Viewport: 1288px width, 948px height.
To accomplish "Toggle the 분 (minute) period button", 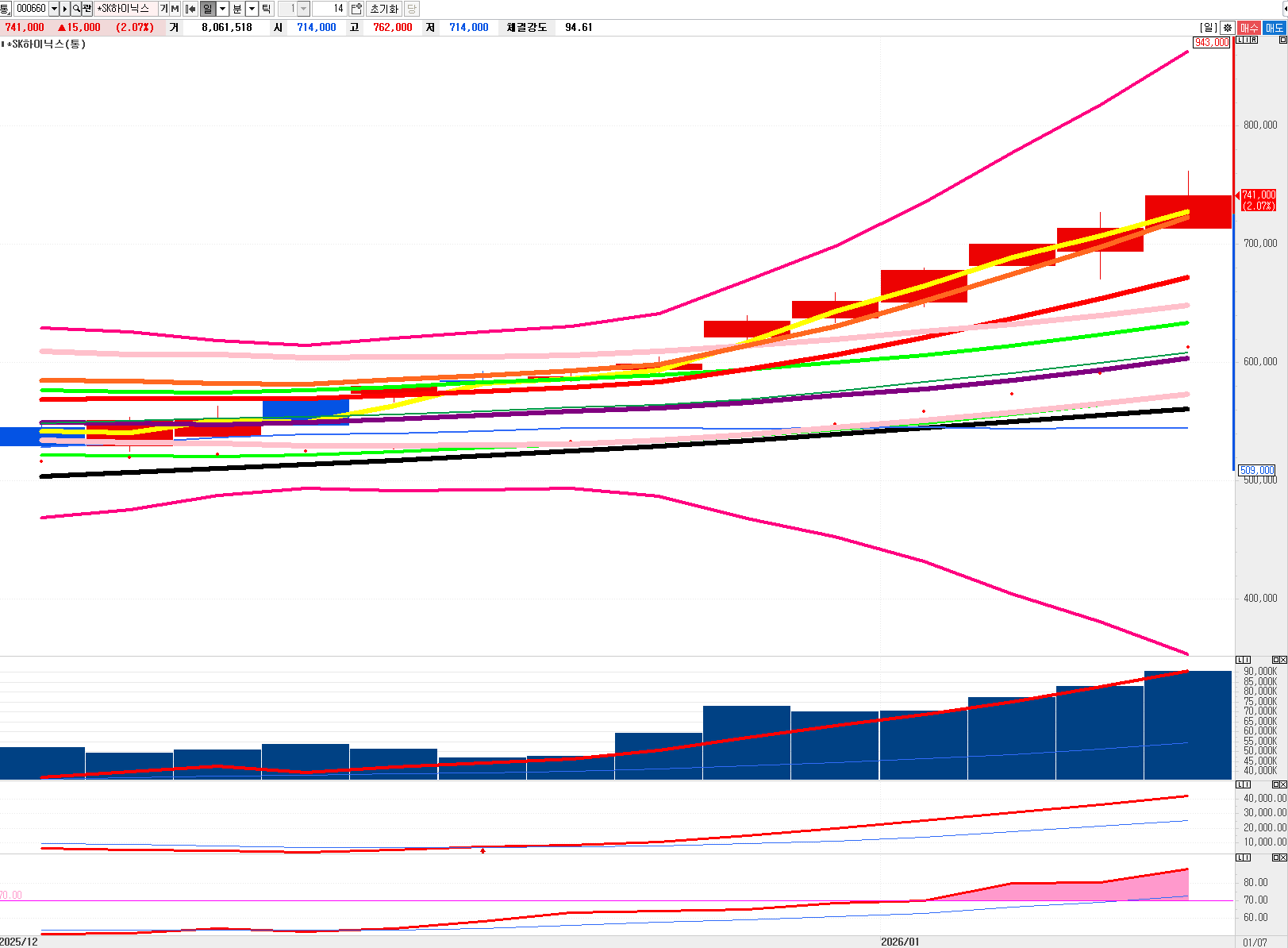I will pos(236,9).
